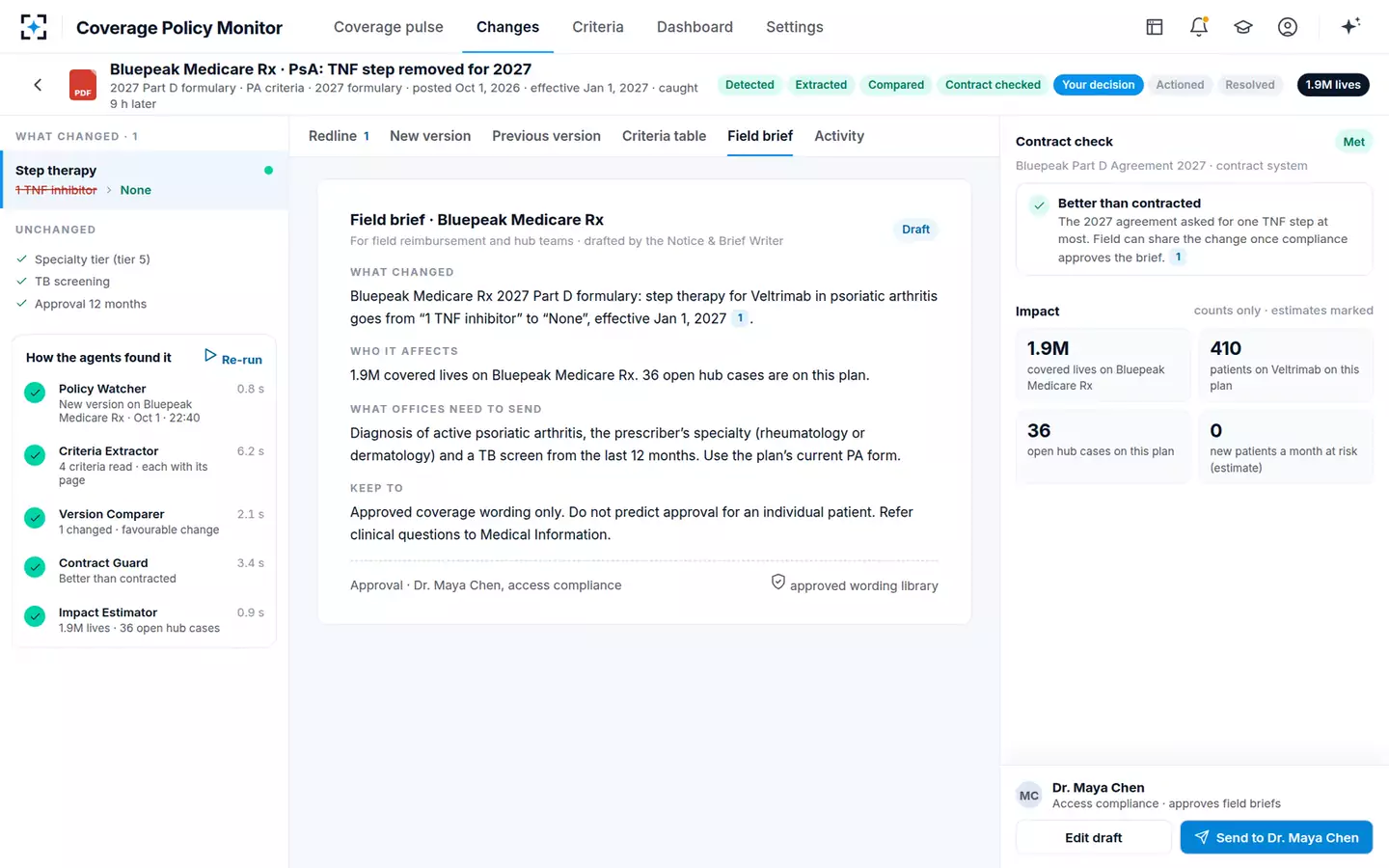Switch to the Criteria table tab
The image size is (1389, 868).
pyautogui.click(x=664, y=136)
